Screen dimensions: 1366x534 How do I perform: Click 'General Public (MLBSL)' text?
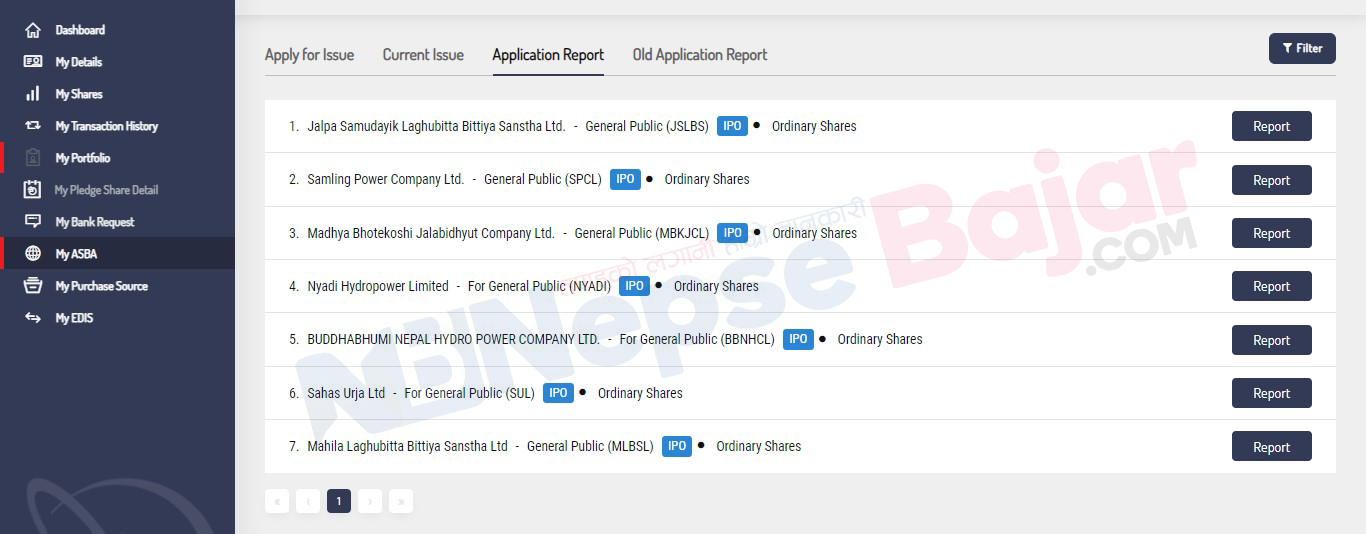[x=590, y=446]
